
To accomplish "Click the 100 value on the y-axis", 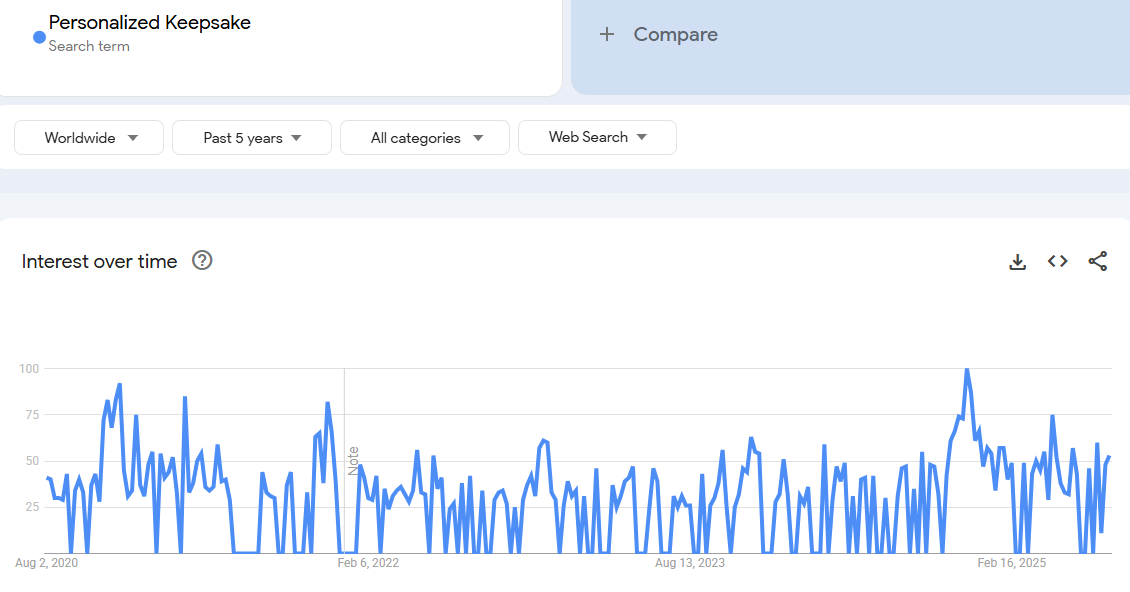I will [x=28, y=369].
